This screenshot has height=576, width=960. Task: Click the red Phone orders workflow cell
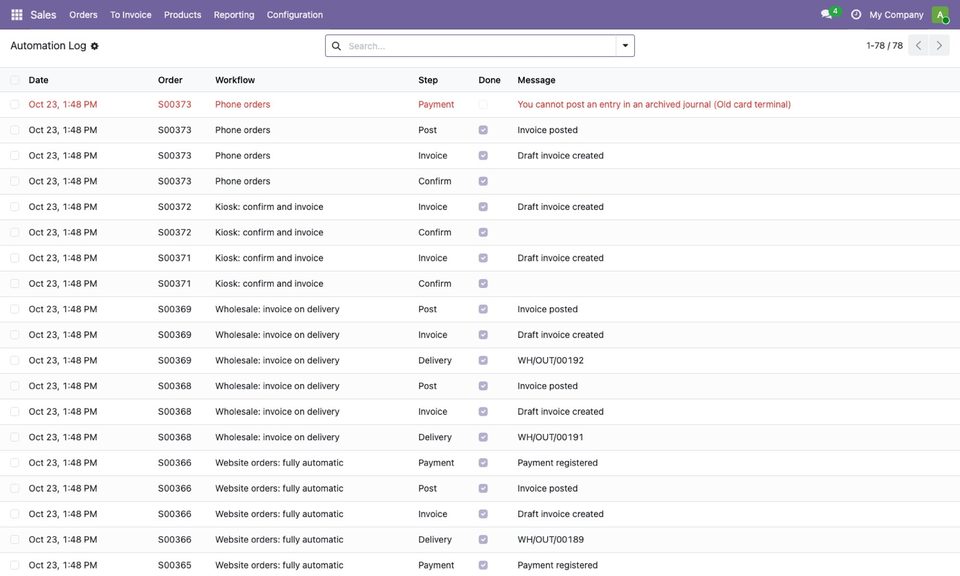(x=242, y=105)
